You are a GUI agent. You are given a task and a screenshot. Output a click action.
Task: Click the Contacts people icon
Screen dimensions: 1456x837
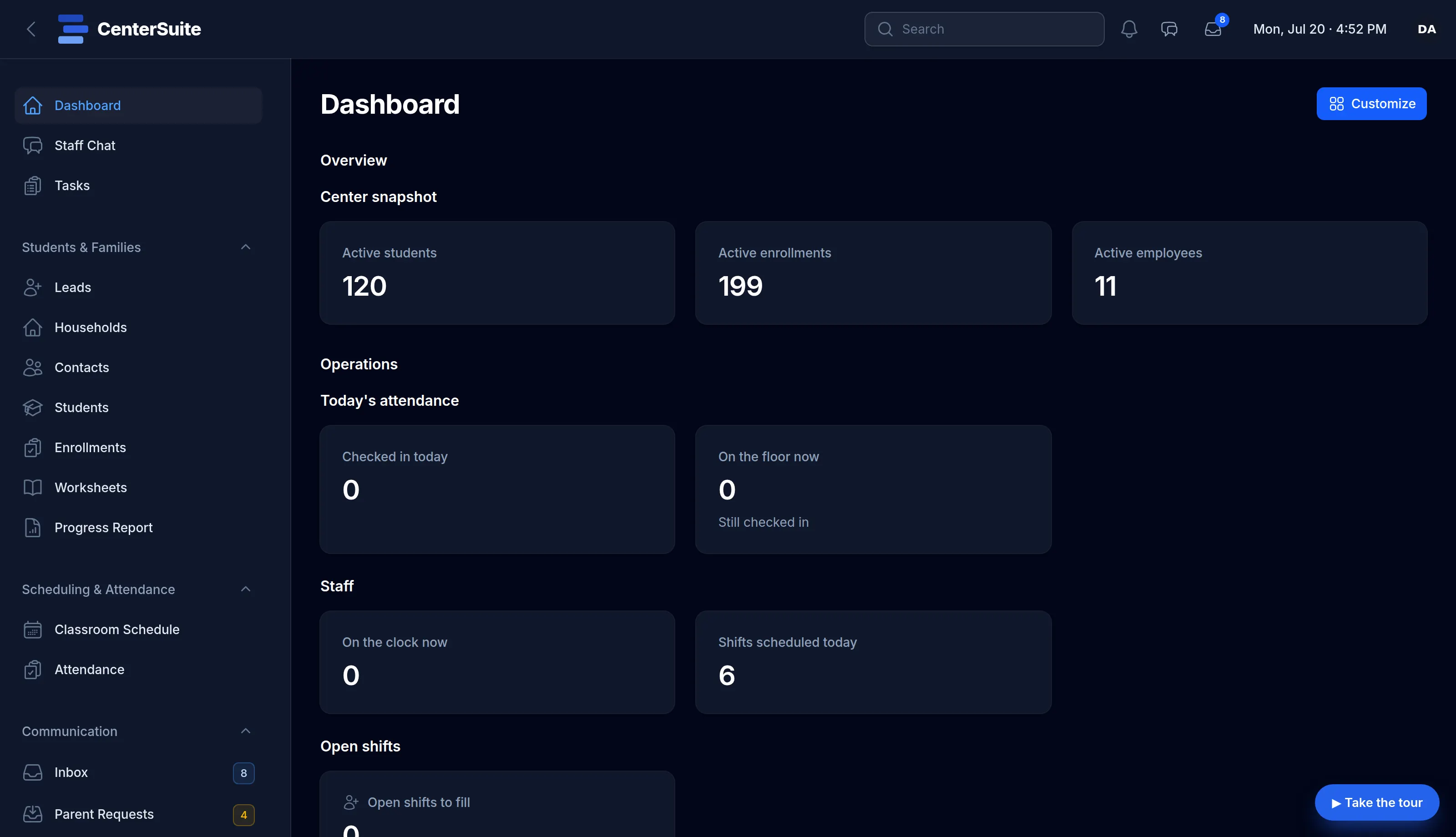tap(33, 368)
